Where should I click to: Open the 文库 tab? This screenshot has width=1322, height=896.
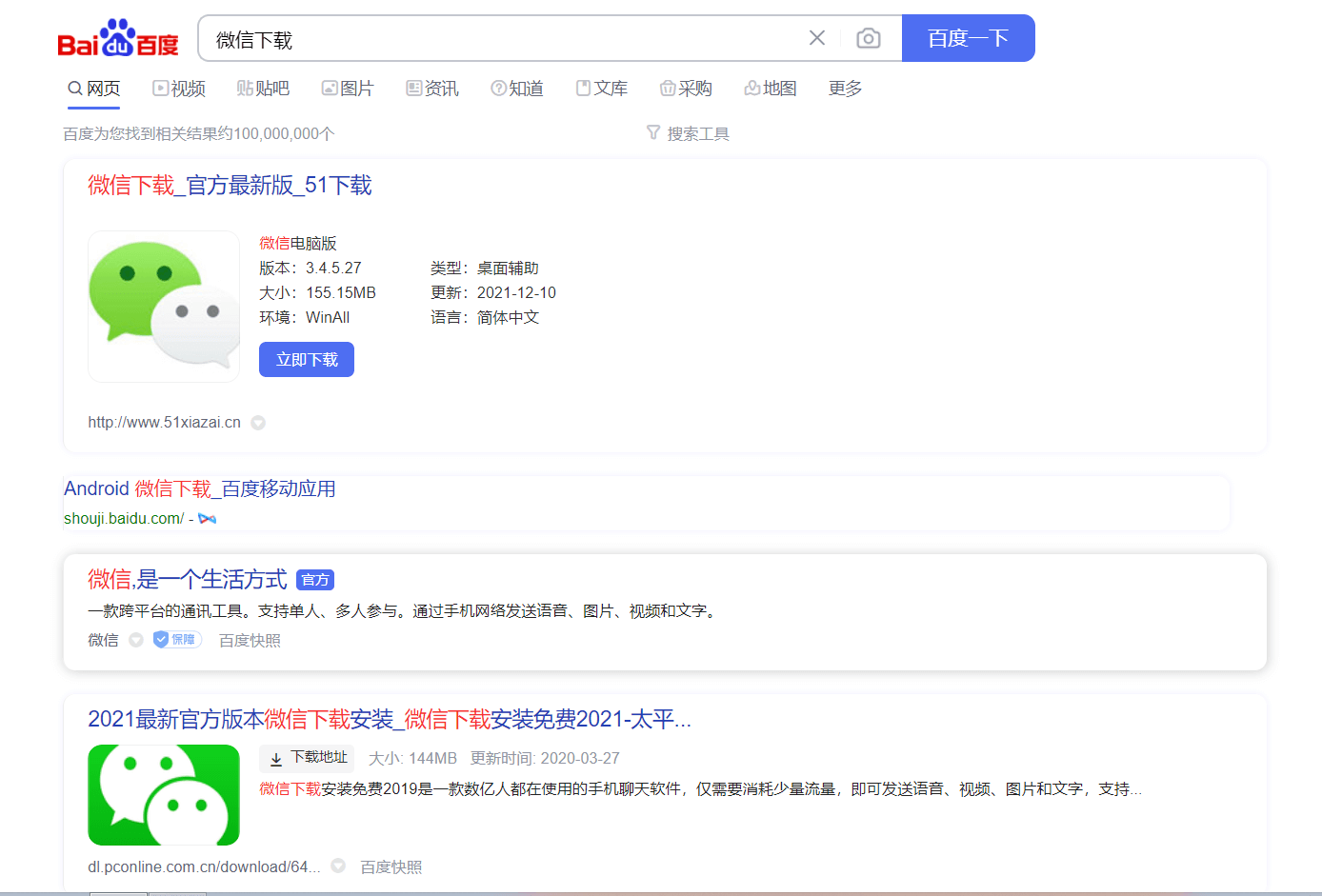(x=602, y=89)
